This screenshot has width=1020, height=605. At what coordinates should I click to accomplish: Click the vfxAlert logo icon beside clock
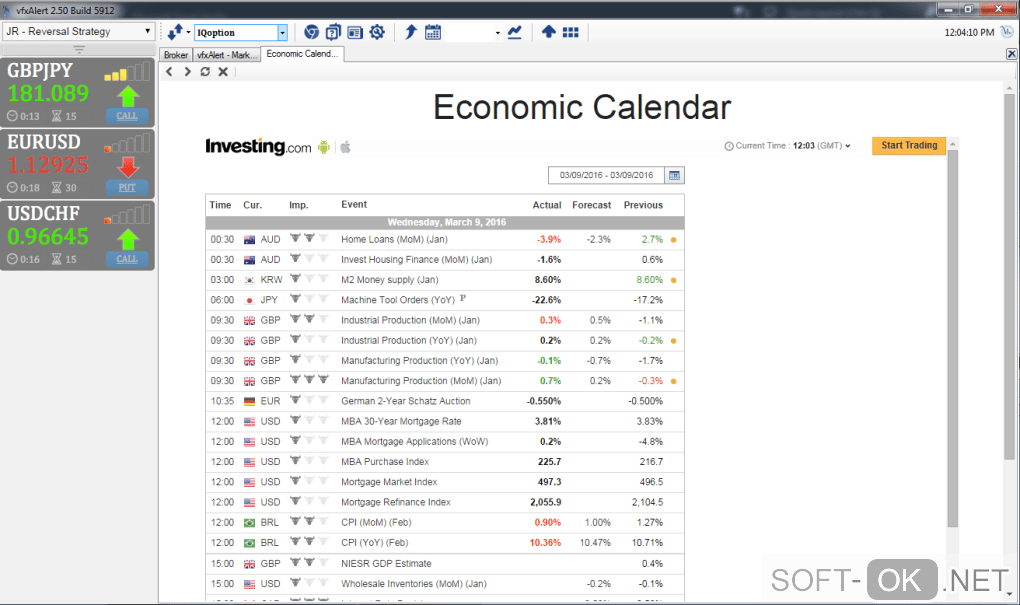coord(1007,31)
